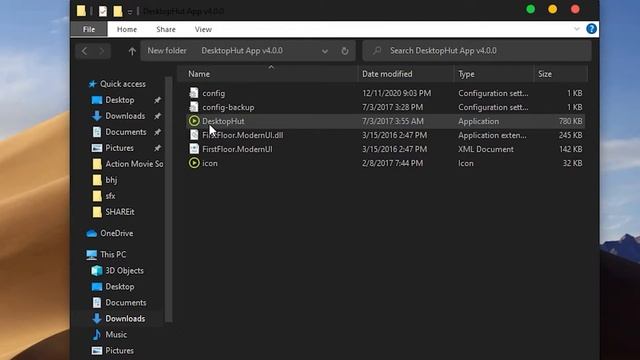
Task: Refresh the current folder
Action: 345,51
